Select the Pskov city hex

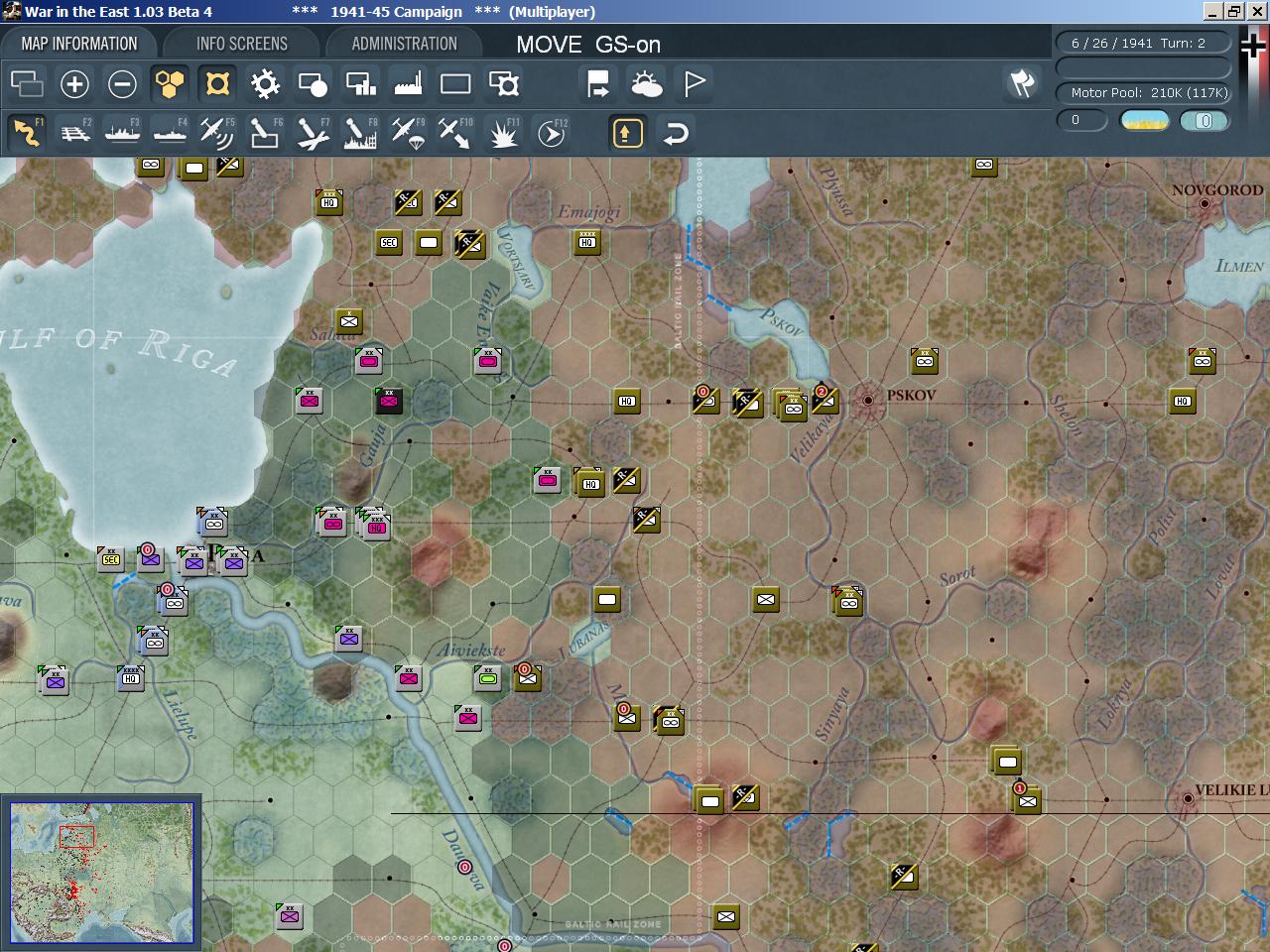point(868,400)
